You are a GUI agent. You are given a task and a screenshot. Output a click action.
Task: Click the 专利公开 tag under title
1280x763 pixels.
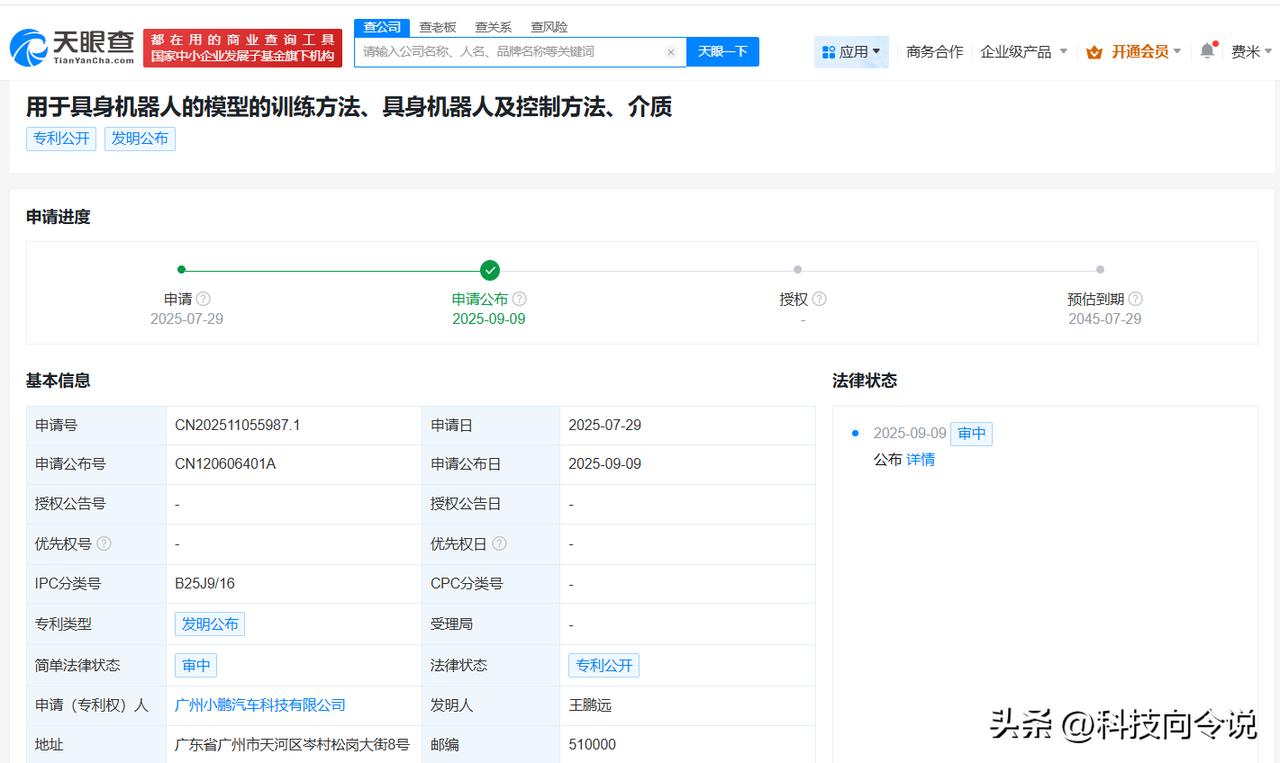pyautogui.click(x=61, y=139)
